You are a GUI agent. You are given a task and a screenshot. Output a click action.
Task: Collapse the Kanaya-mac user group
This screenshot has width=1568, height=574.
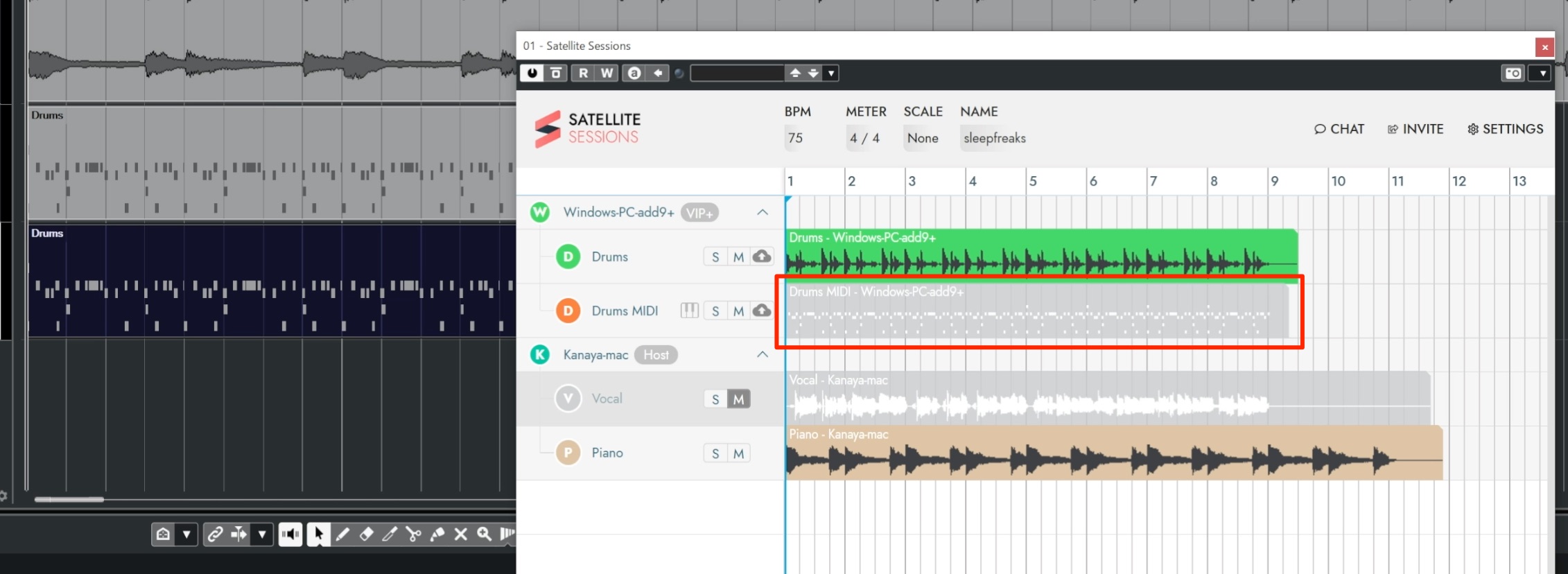763,354
